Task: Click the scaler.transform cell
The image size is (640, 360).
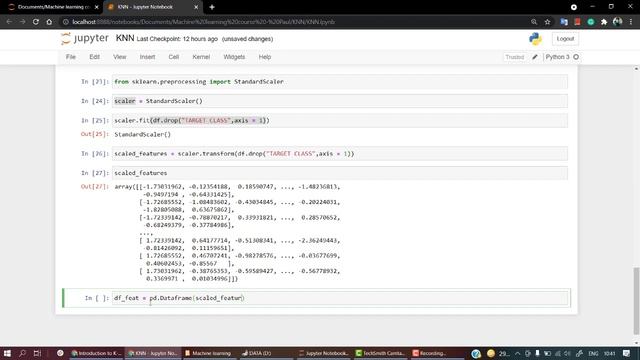Action: [x=340, y=153]
